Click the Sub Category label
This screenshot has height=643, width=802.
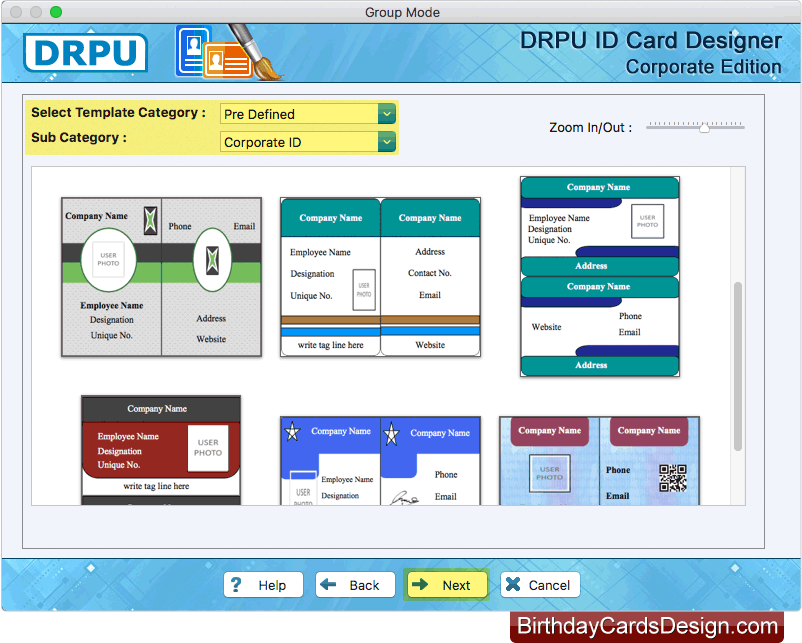click(79, 138)
